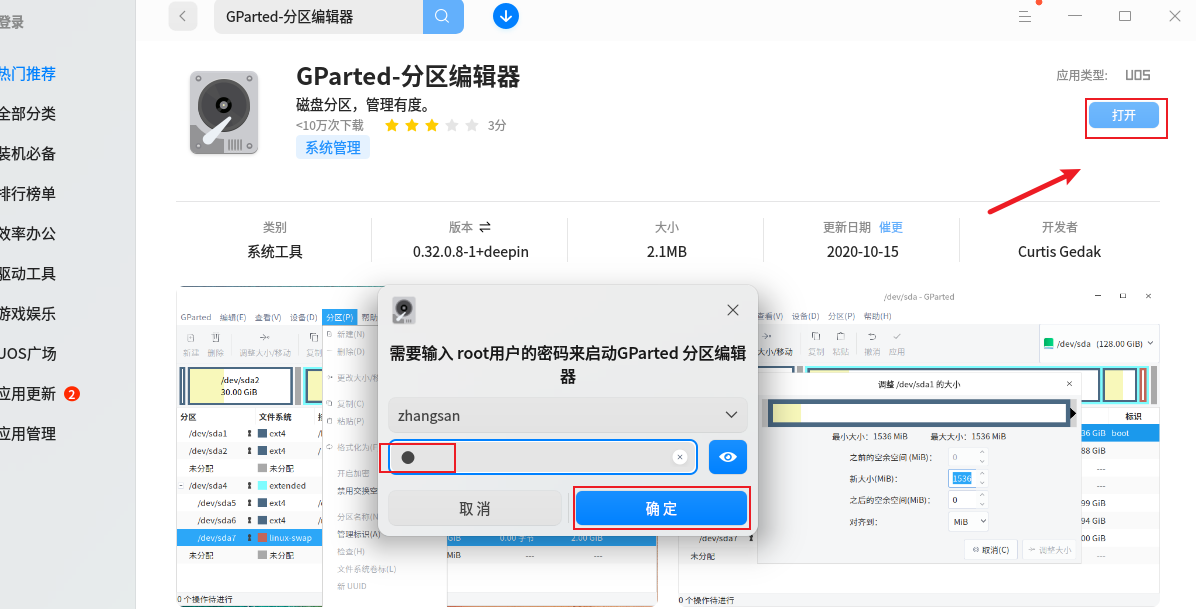Open 全部分类 in the sidebar
1196x609 pixels.
click(x=27, y=114)
